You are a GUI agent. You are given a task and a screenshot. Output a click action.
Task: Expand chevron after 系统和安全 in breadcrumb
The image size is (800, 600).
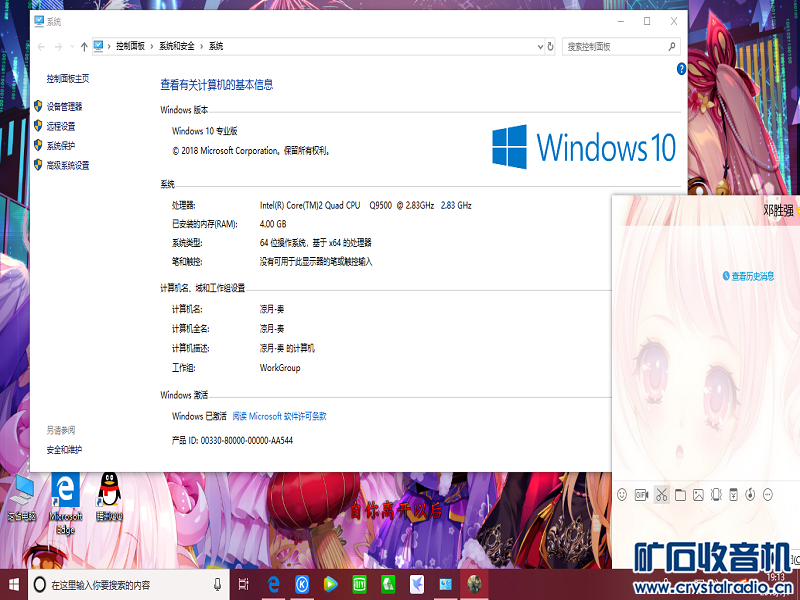[202, 46]
